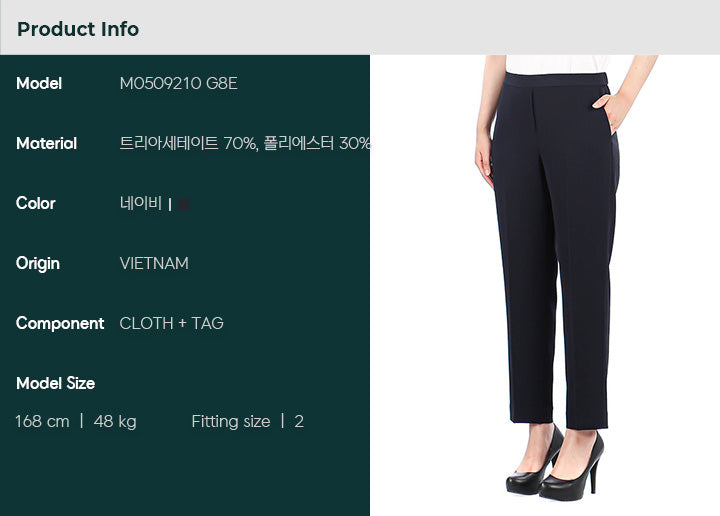Click the Fitting size label
The image size is (720, 516).
(231, 421)
